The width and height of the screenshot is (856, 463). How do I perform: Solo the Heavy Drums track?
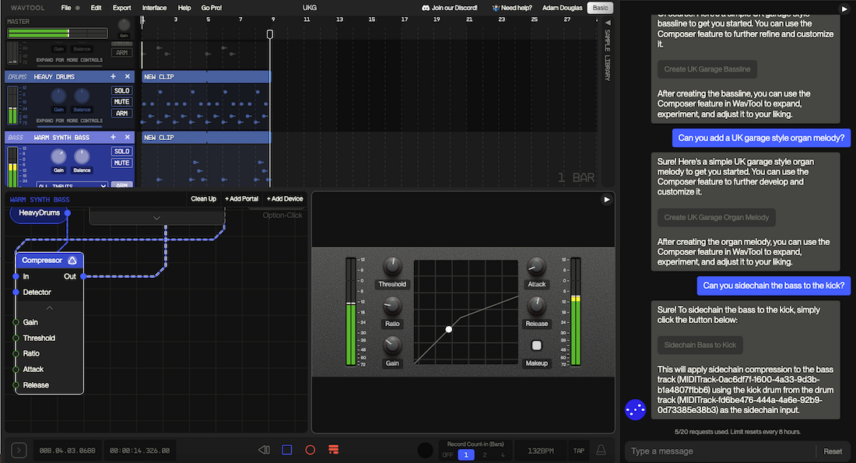(121, 91)
